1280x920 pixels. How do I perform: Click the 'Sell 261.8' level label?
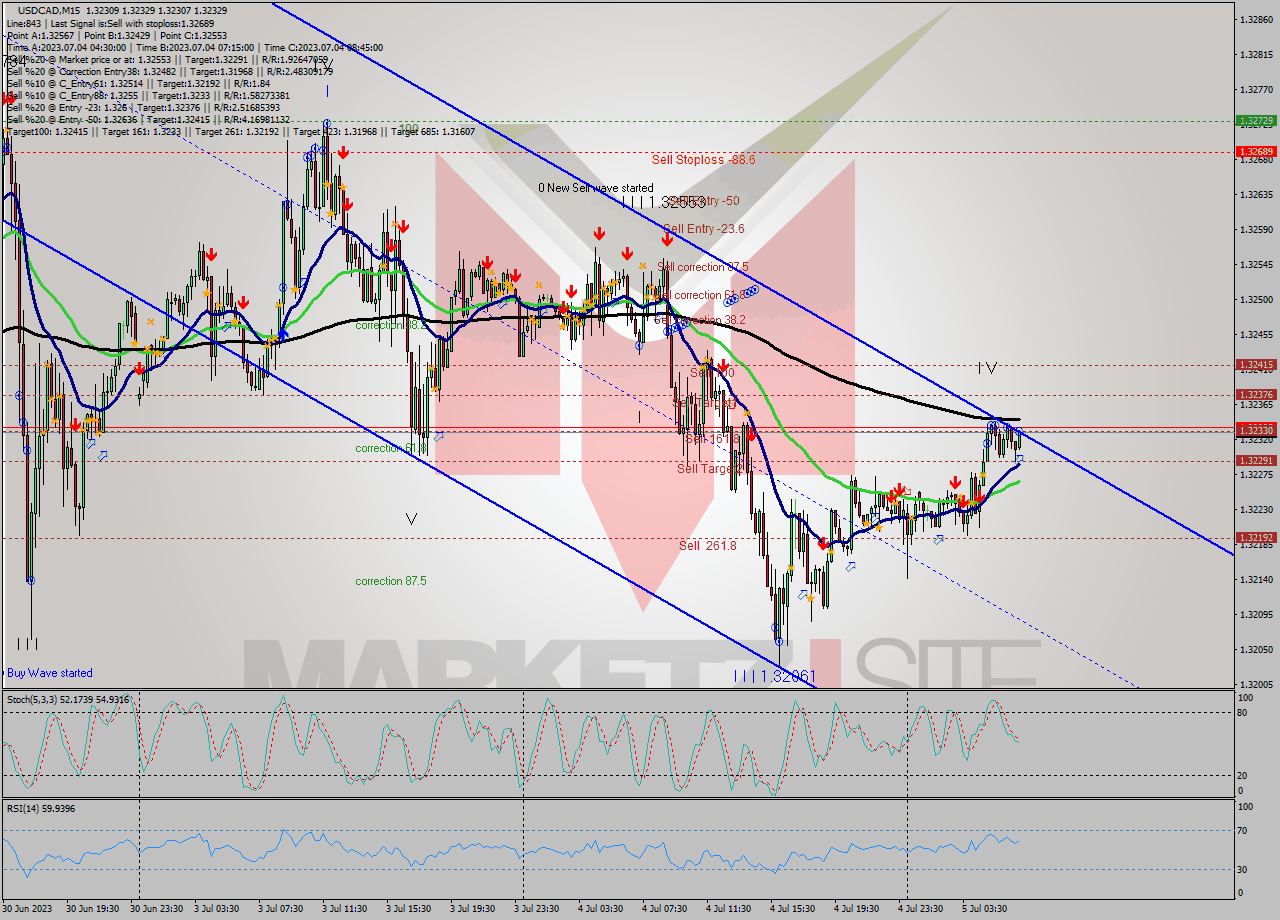click(x=707, y=545)
